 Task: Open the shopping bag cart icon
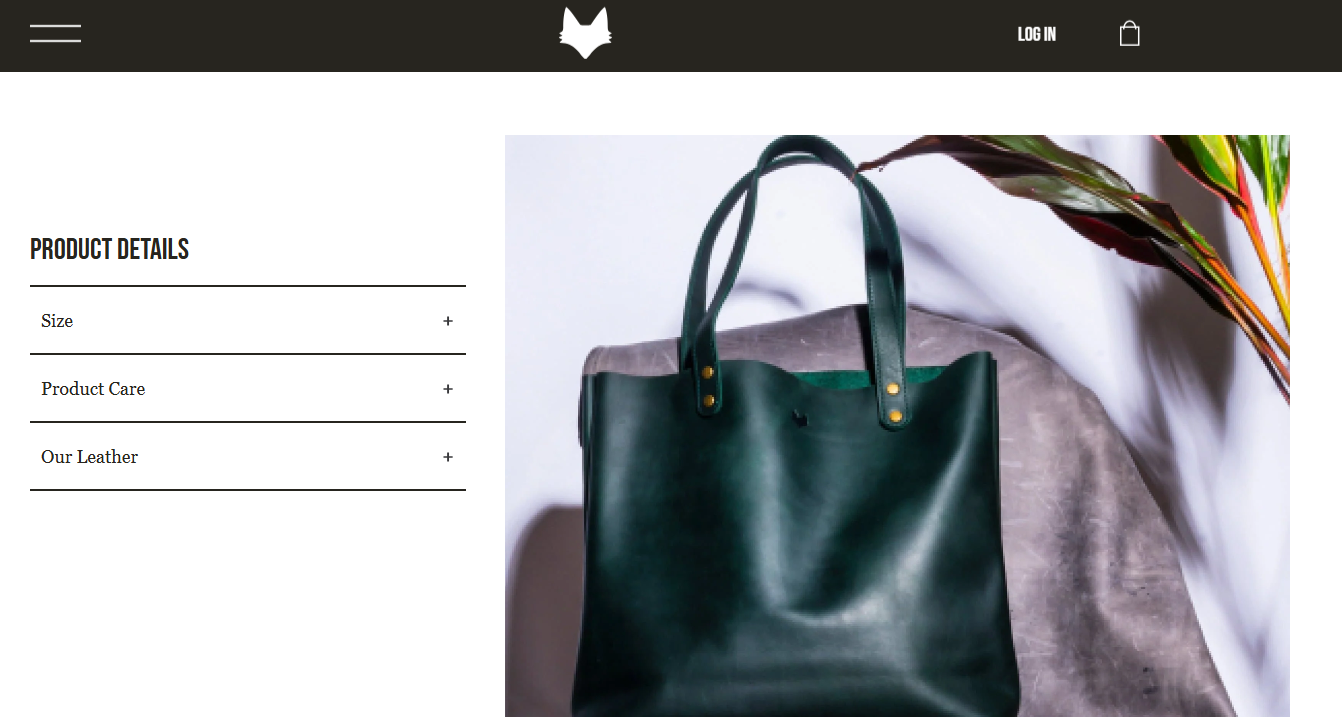tap(1129, 34)
